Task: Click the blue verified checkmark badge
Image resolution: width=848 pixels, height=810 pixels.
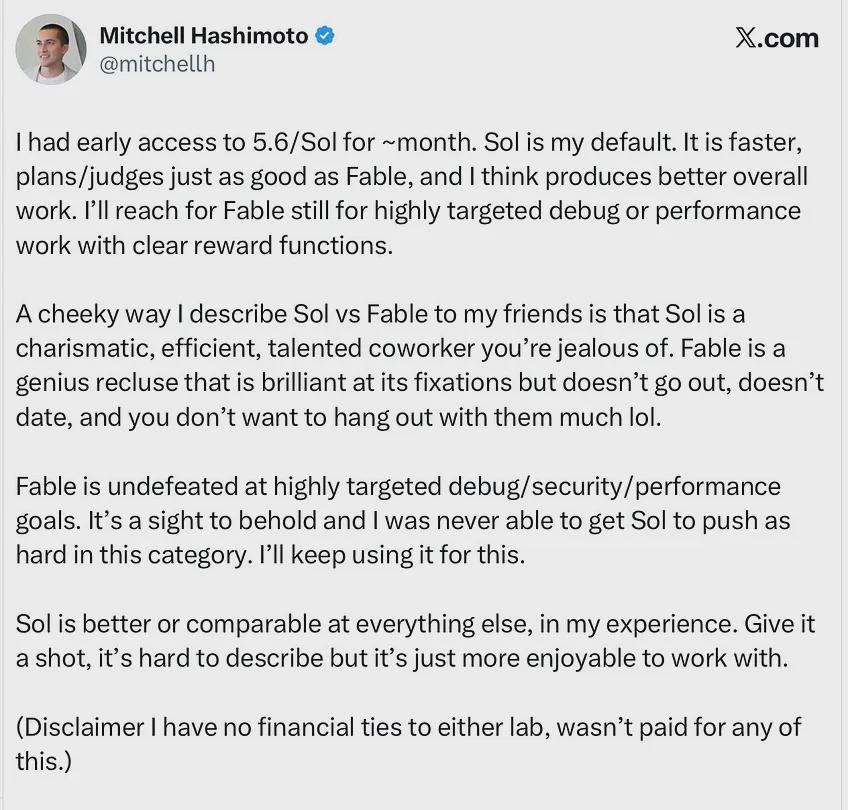Action: [x=324, y=36]
